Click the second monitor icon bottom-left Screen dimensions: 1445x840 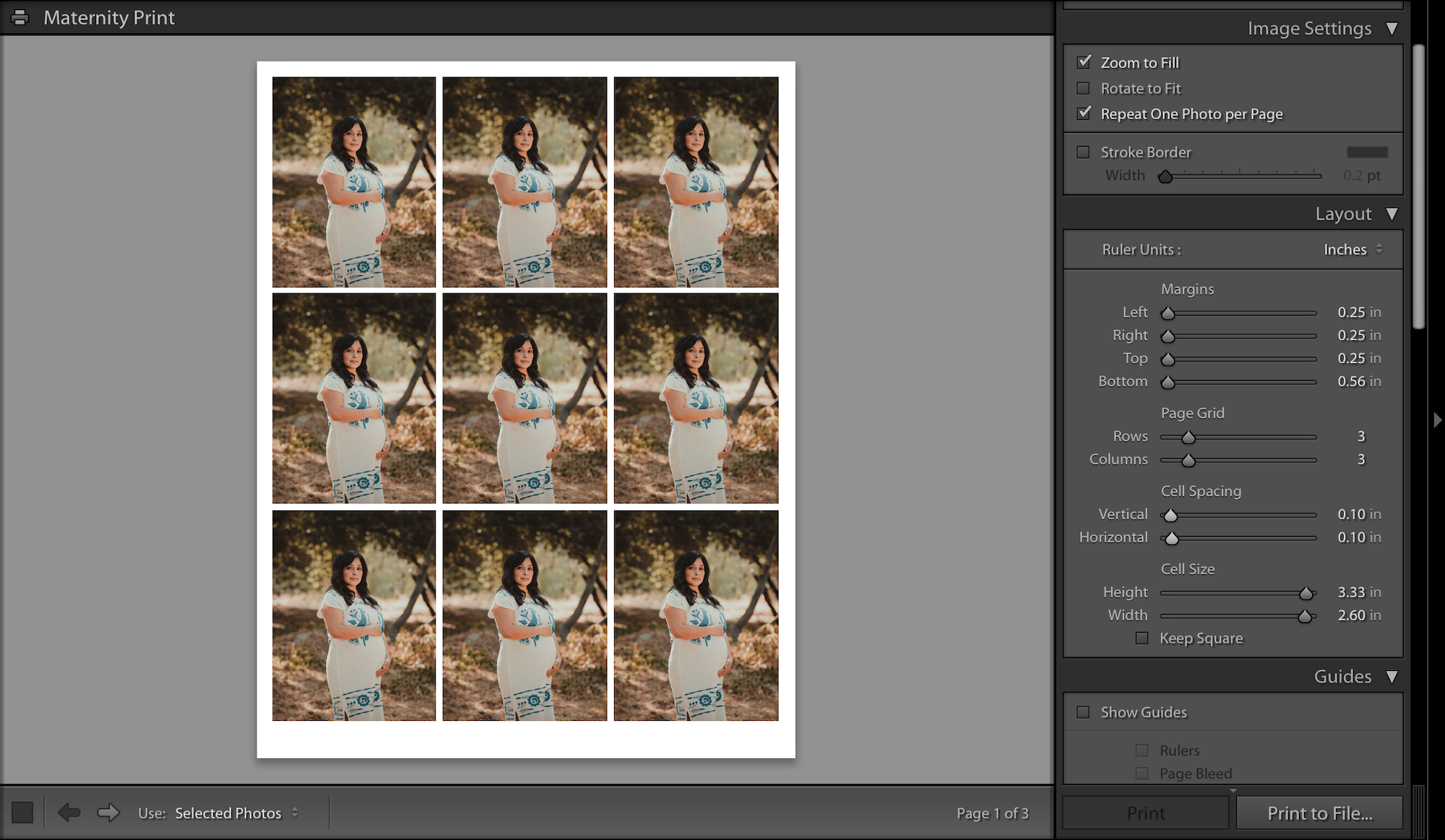point(24,813)
